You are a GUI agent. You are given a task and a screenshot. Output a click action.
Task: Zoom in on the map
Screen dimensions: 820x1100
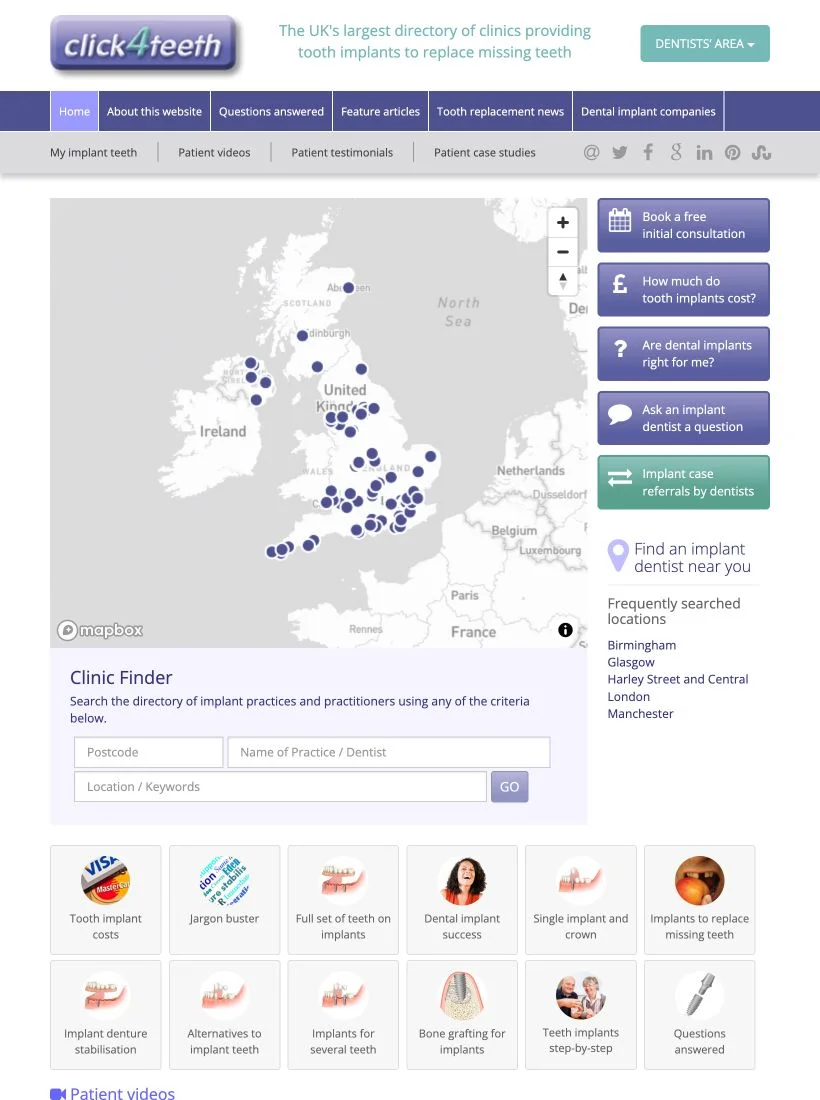563,222
